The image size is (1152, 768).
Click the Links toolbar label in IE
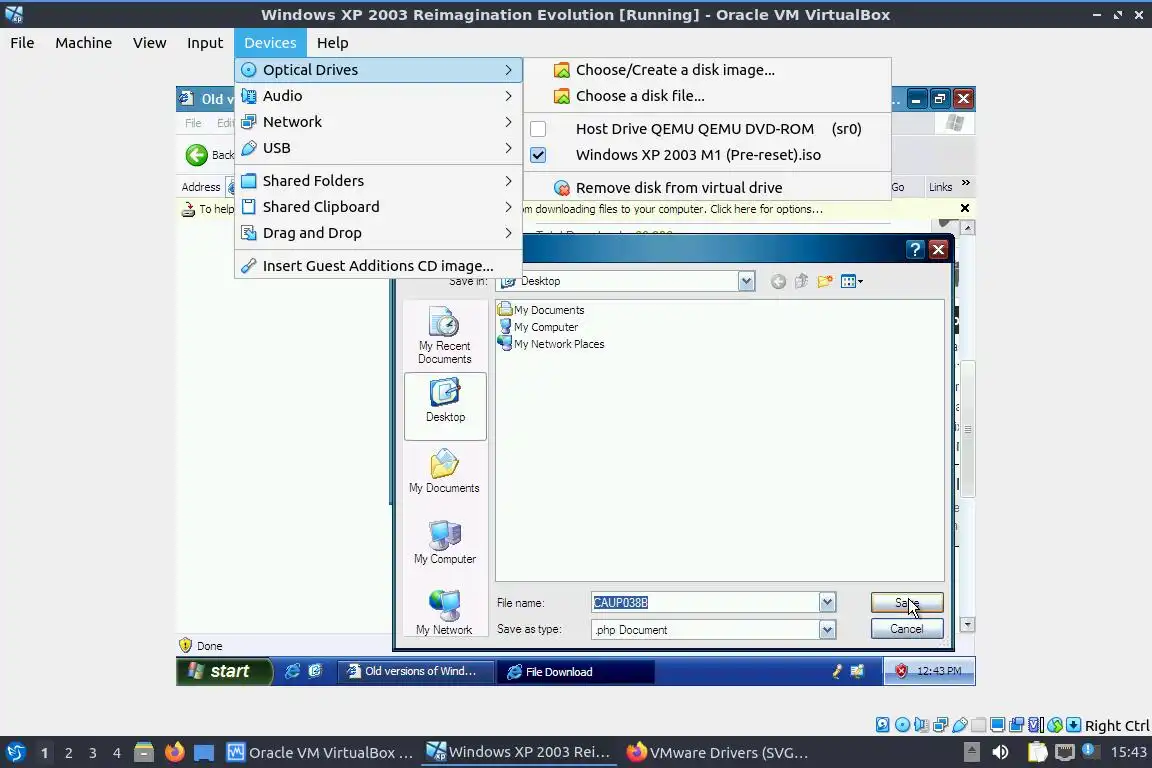(940, 187)
